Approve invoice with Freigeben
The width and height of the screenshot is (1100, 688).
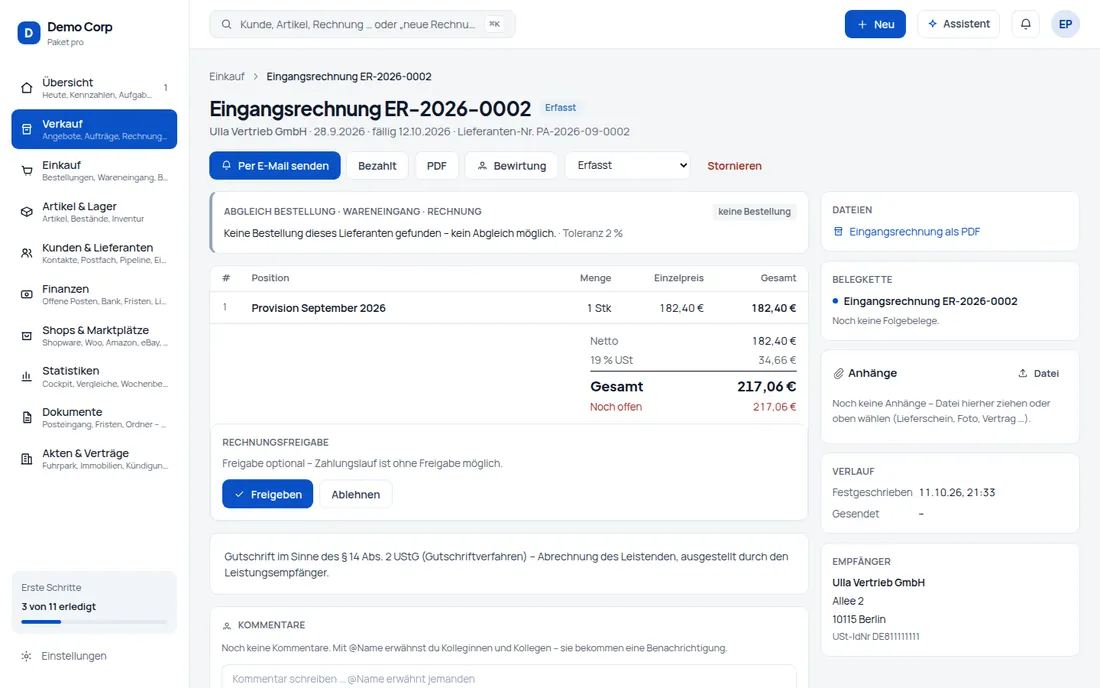[x=267, y=494]
